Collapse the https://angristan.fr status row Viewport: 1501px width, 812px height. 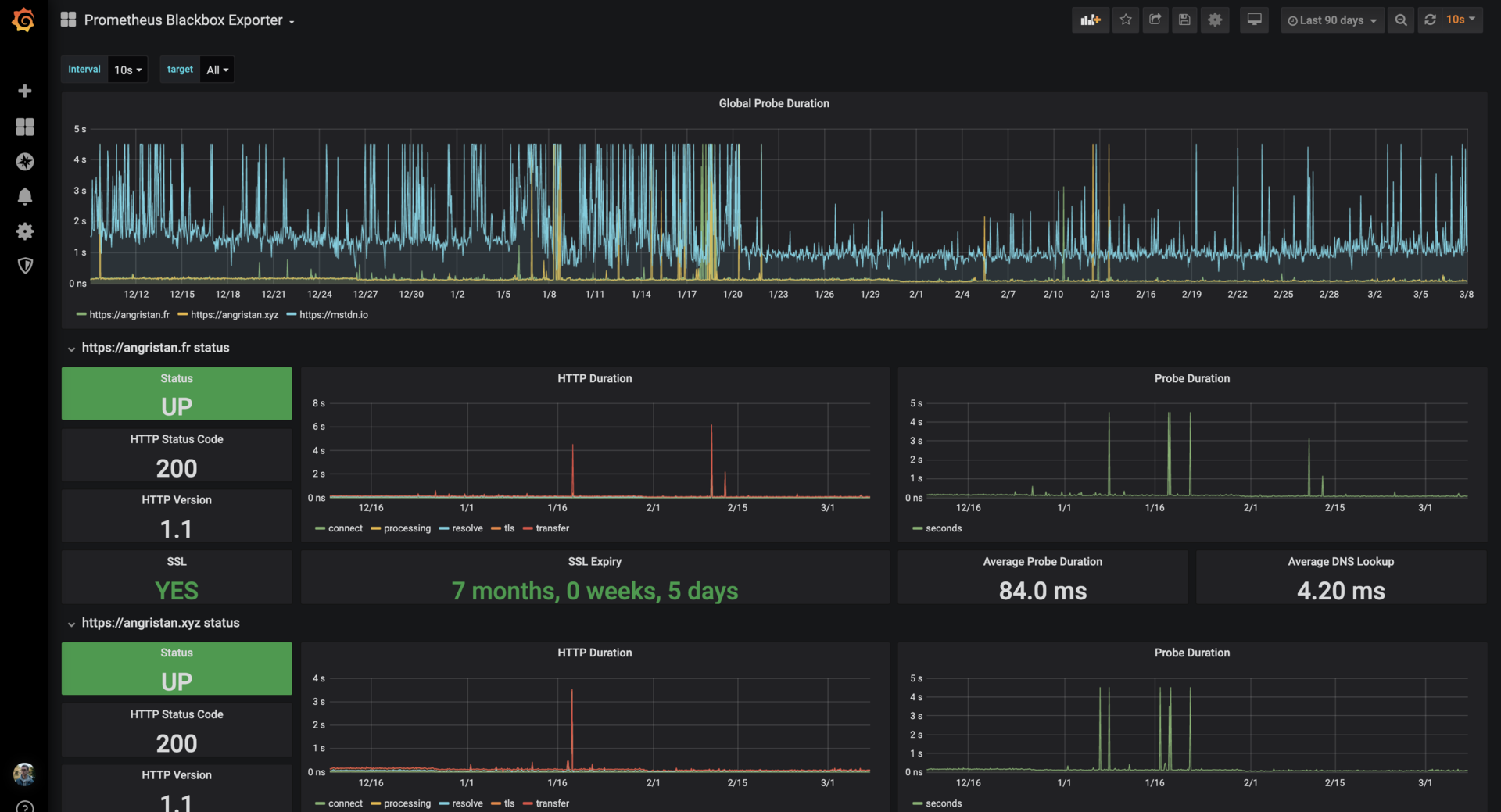[x=71, y=349]
